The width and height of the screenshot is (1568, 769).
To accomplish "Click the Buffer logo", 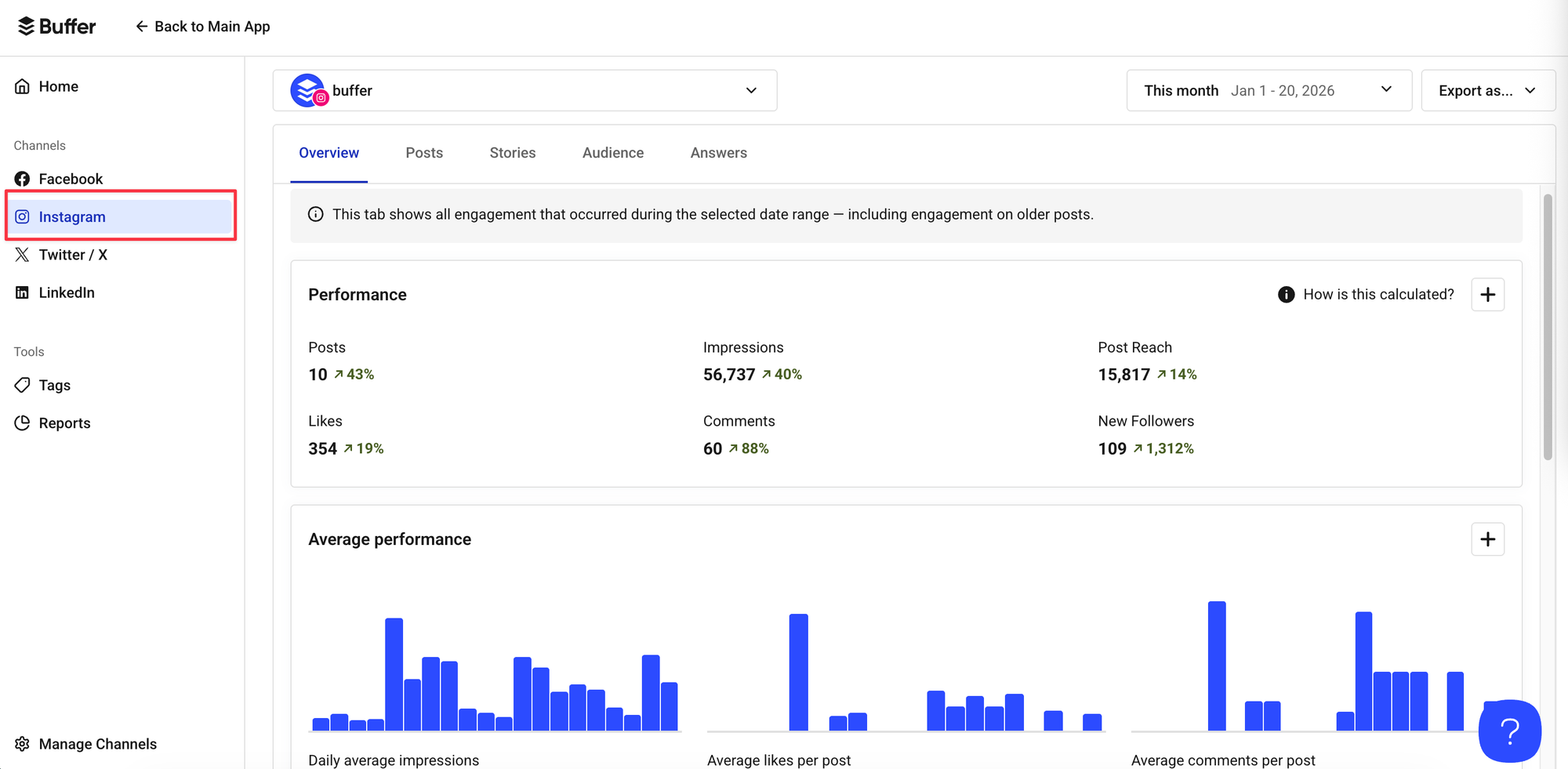I will 56,26.
